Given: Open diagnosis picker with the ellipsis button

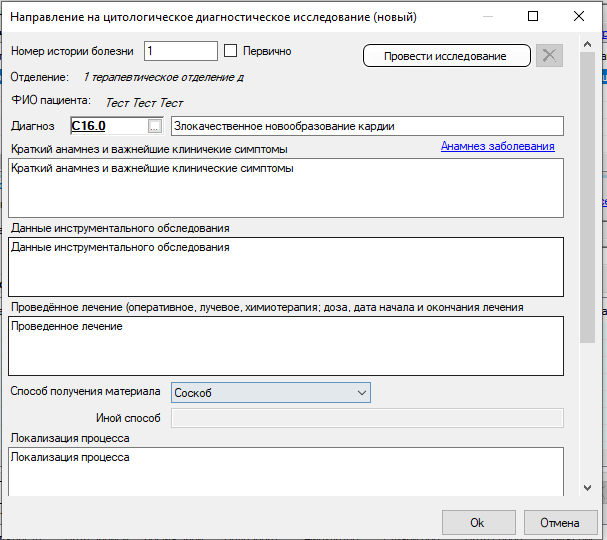Looking at the screenshot, I should (x=154, y=126).
